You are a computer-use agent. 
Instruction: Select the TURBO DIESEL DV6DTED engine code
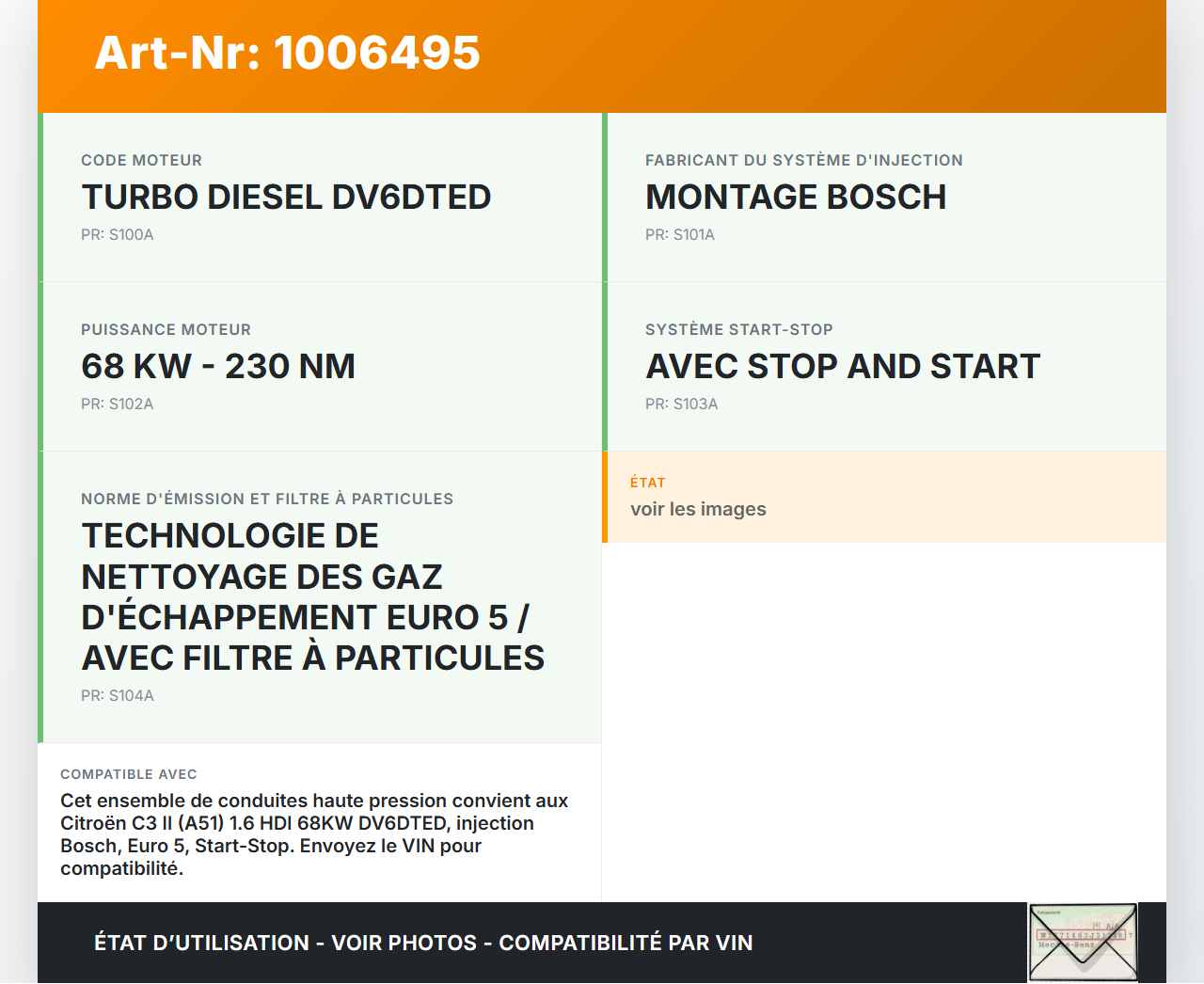pos(286,198)
